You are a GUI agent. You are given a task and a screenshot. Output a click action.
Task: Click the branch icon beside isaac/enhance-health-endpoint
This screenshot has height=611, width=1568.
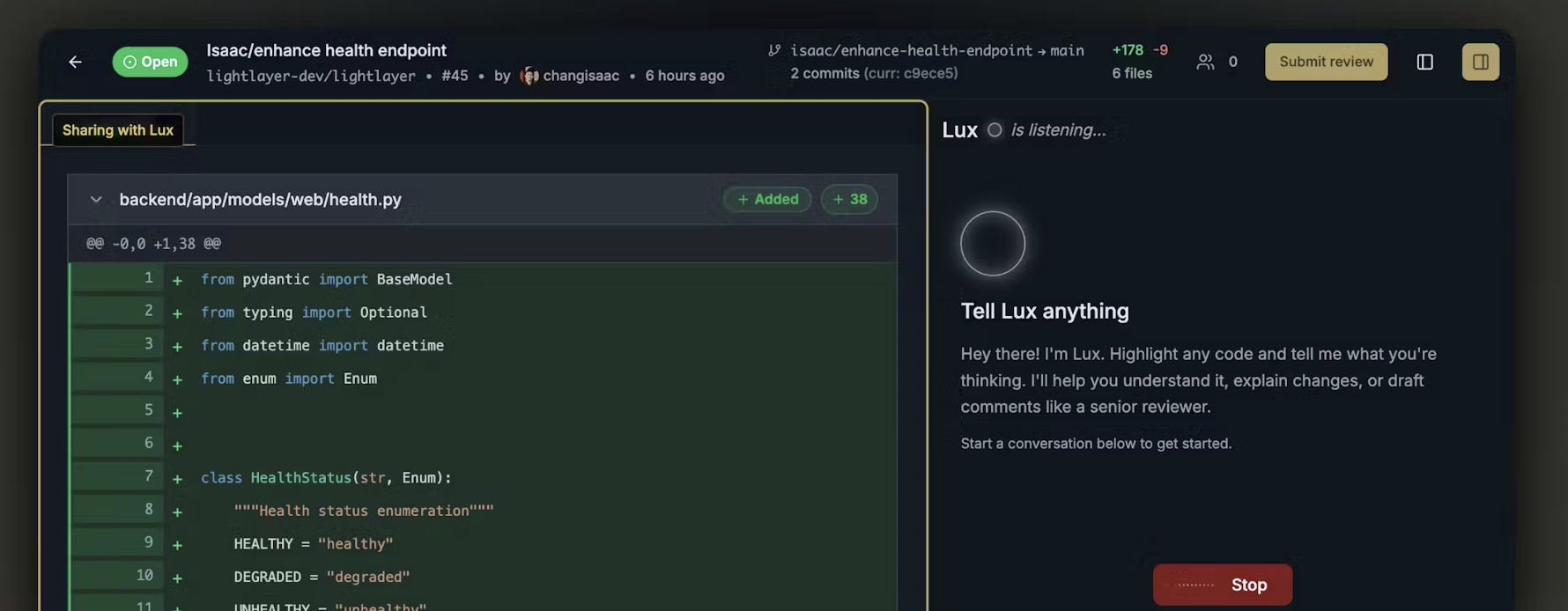coord(774,50)
